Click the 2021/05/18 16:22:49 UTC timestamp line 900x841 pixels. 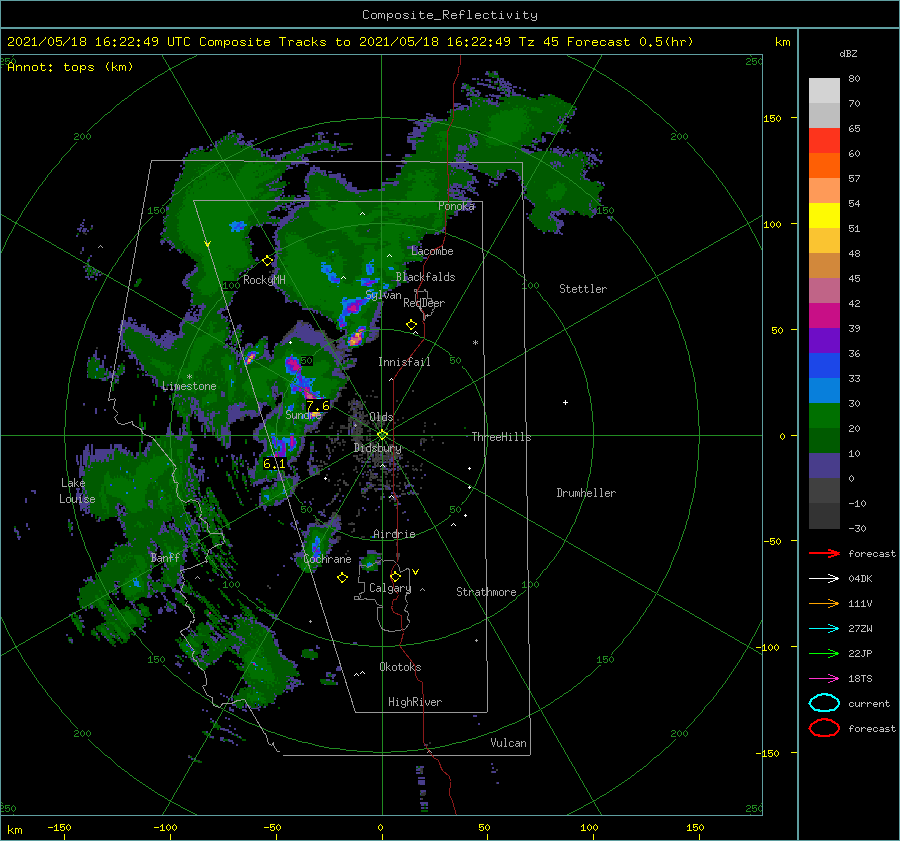pos(350,42)
